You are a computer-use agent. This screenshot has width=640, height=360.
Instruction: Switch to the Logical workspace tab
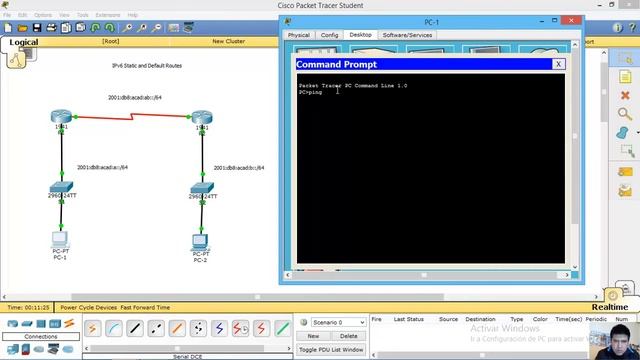[24, 42]
